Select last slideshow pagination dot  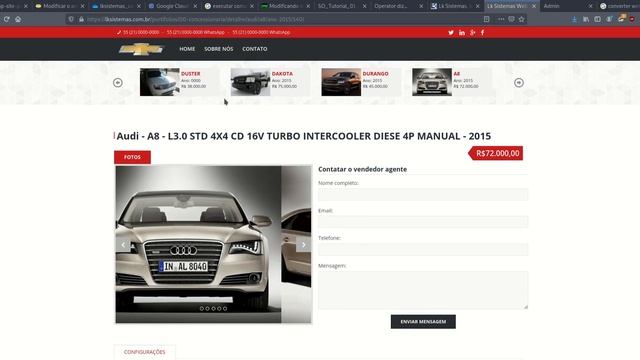pyautogui.click(x=225, y=309)
